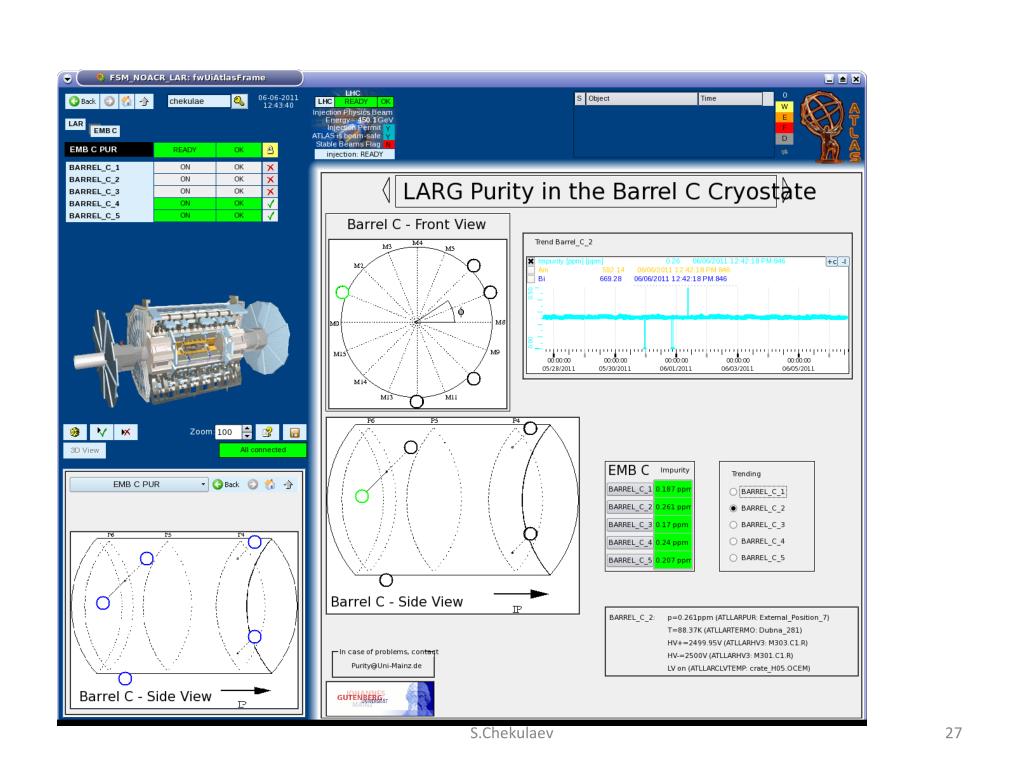
Task: Toggle the Impurity [ppm] trend curve checkbox
Action: coord(531,261)
